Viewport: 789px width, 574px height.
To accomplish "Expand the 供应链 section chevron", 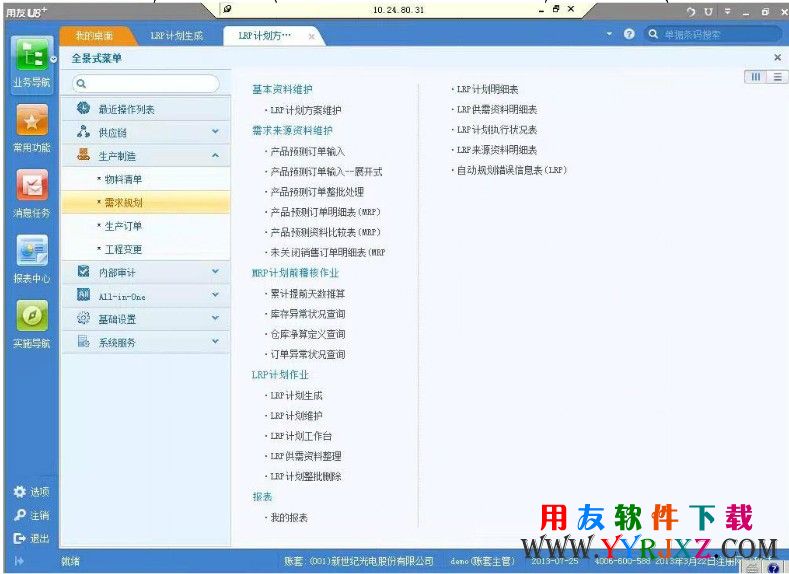I will point(215,132).
